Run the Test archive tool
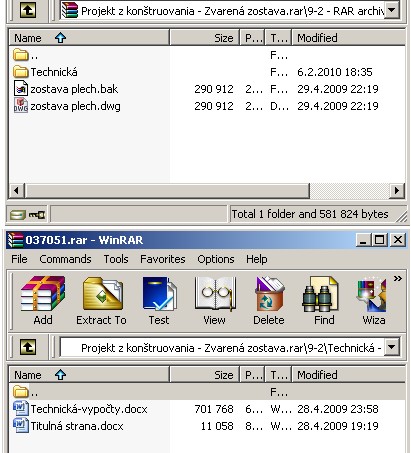The height and width of the screenshot is (453, 411). tap(159, 300)
